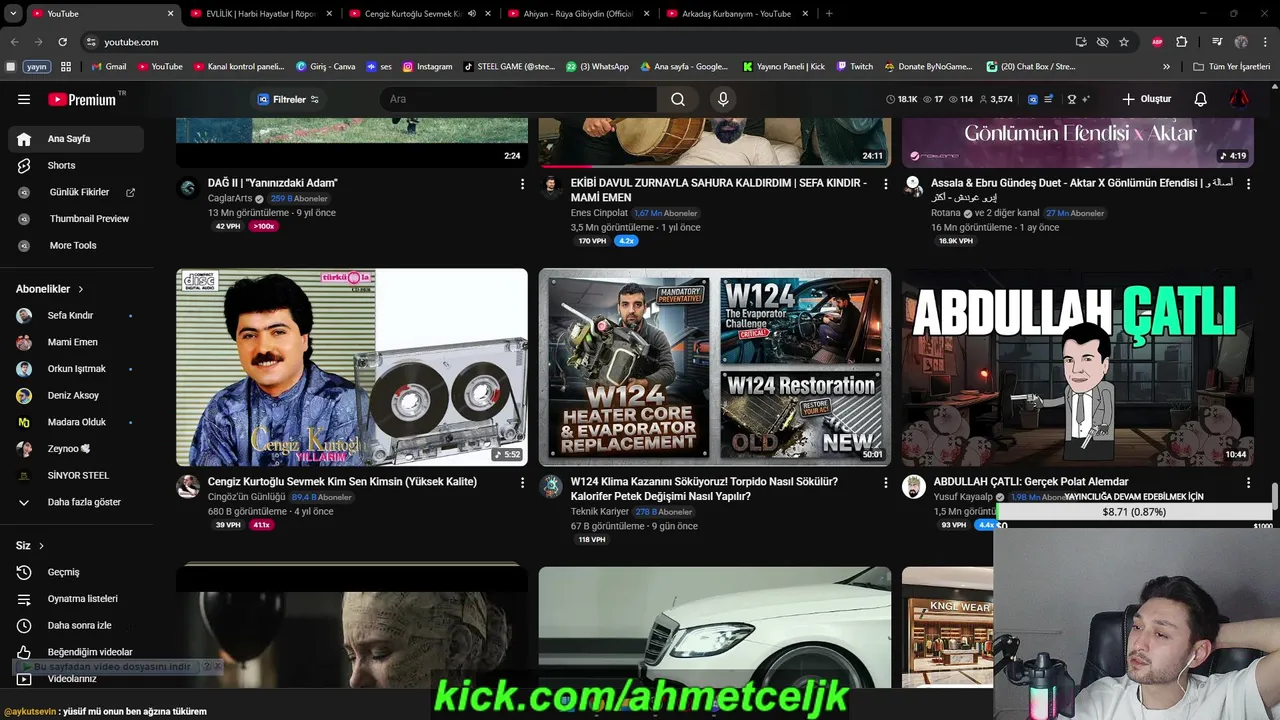This screenshot has height=720, width=1280.
Task: Click the search magnifier button
Action: (678, 99)
